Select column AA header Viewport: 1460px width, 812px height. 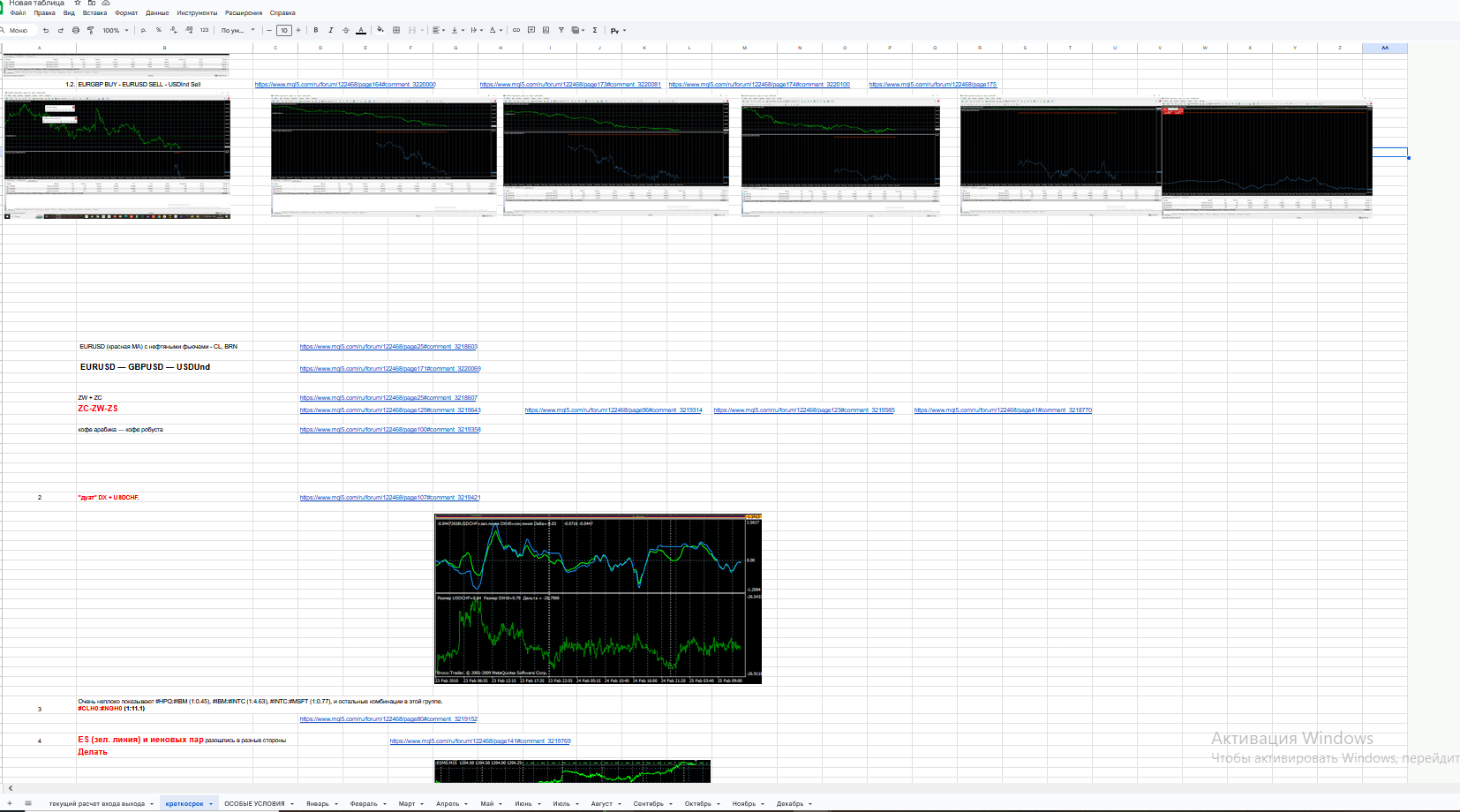click(1385, 48)
